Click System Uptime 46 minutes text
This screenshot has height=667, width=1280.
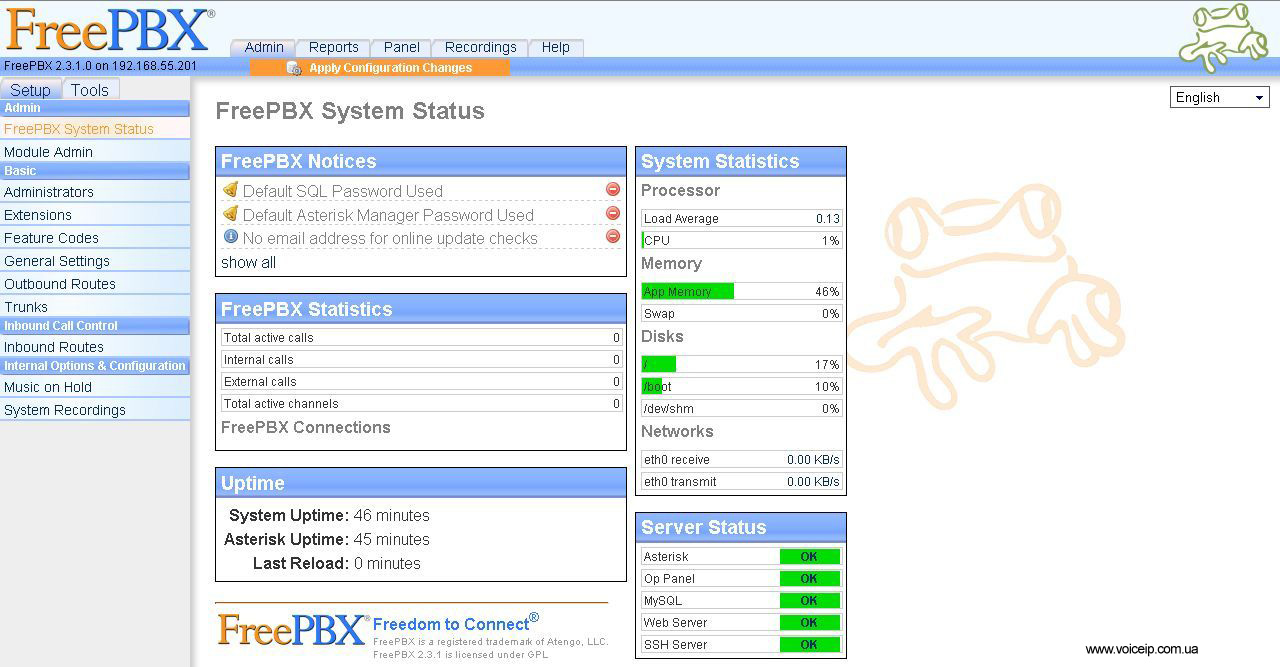point(329,516)
